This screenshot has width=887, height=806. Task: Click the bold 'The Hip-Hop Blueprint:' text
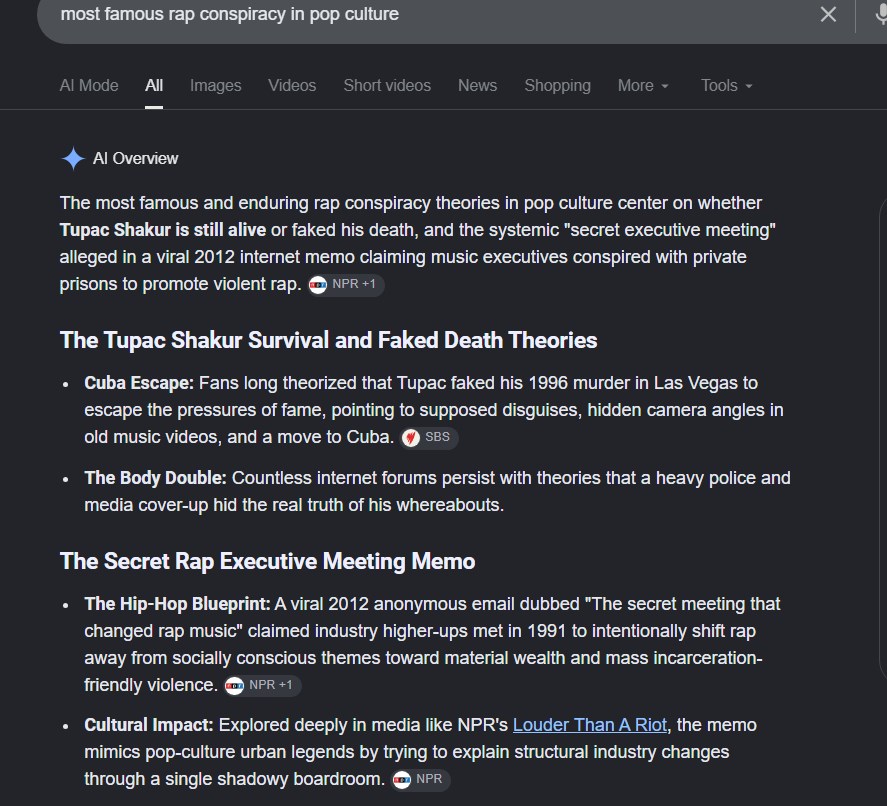(178, 604)
